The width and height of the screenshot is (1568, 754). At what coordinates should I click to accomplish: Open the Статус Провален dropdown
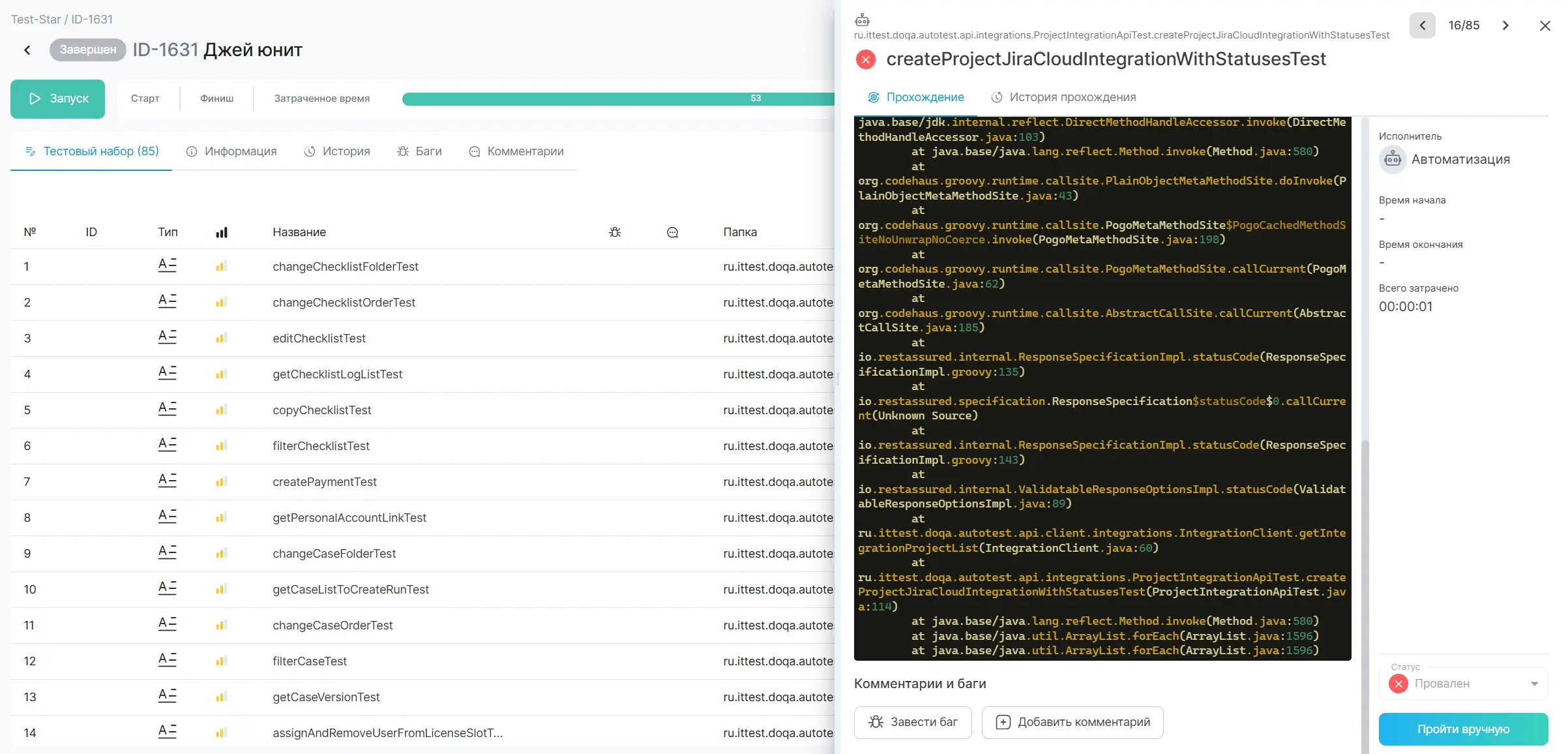[1463, 684]
